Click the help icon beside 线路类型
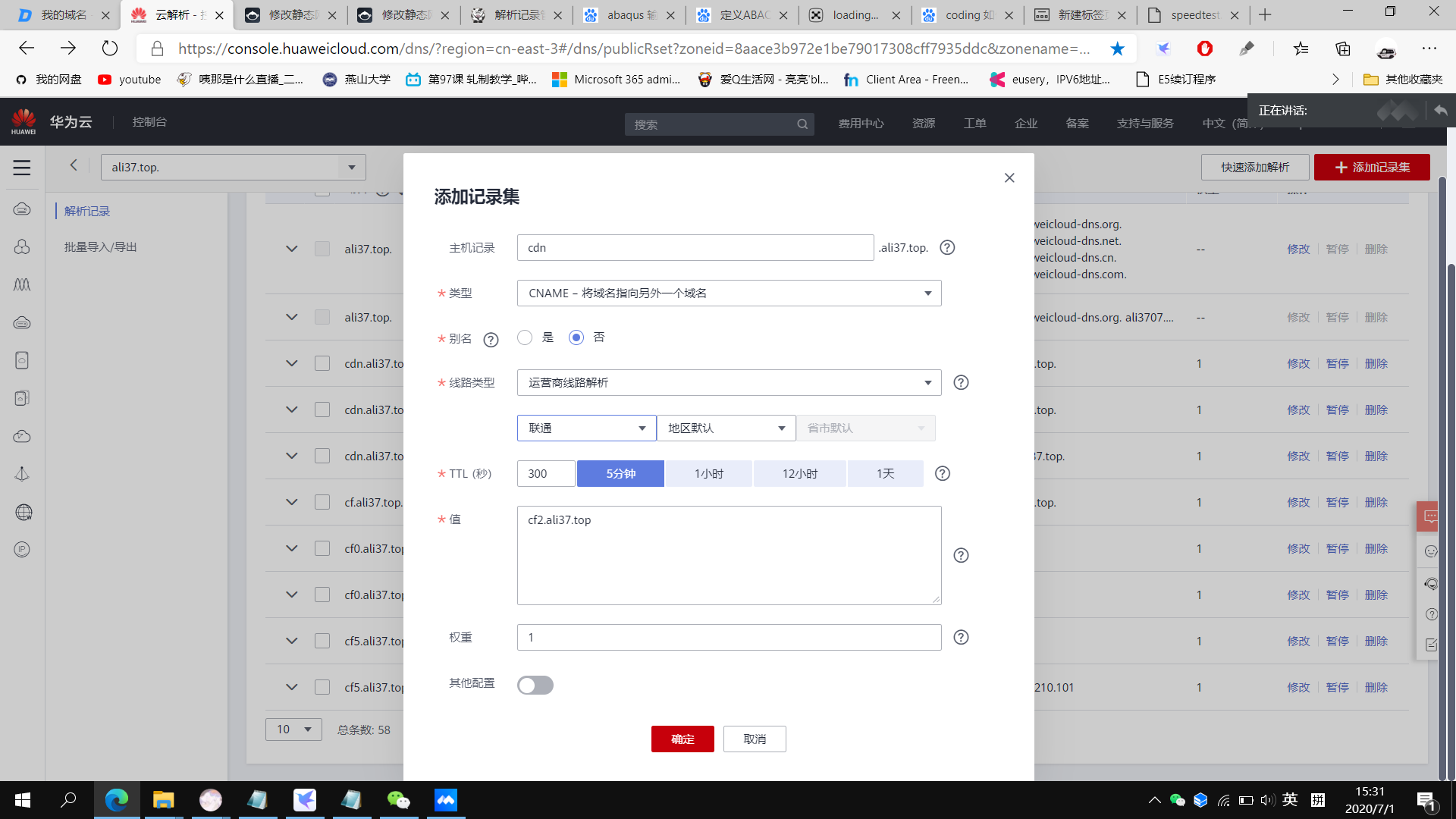The image size is (1456, 819). pos(961,383)
